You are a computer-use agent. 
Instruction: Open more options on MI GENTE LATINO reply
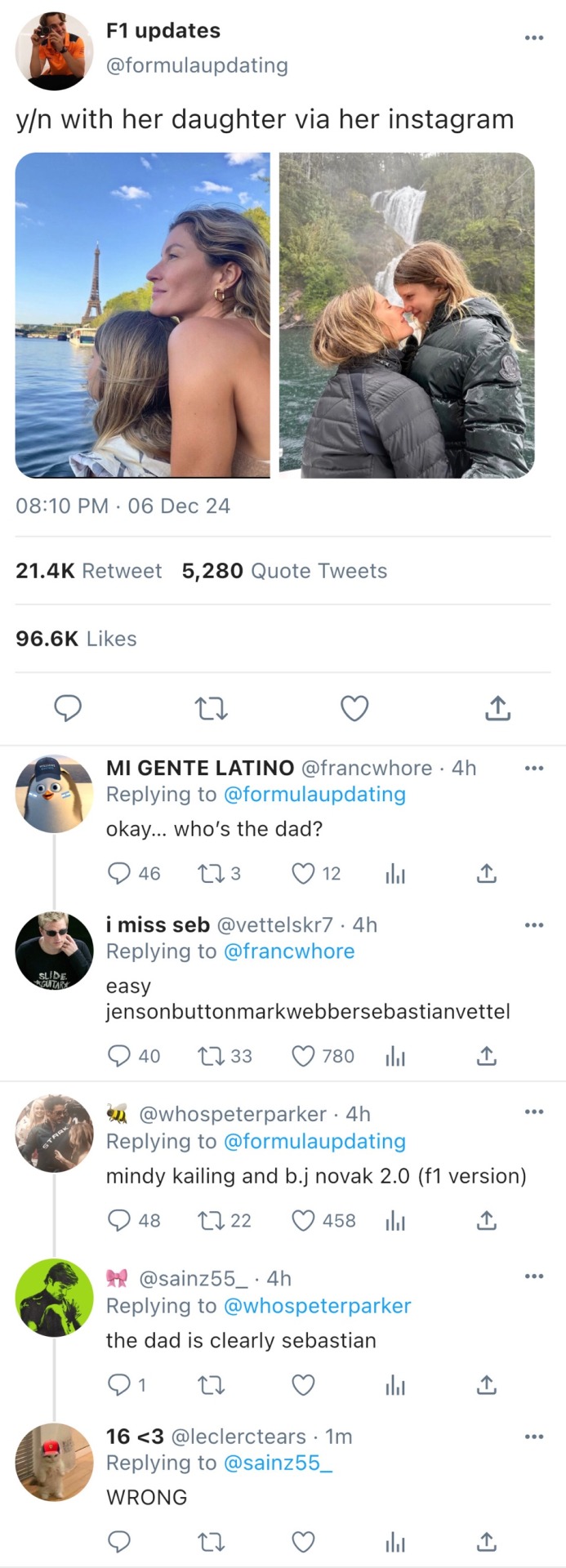[534, 768]
